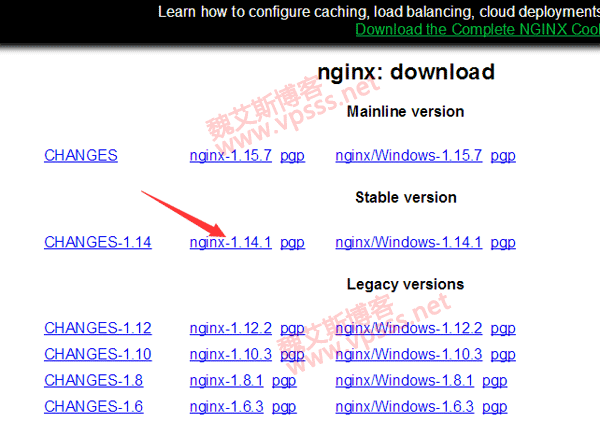Viewport: 600px width, 422px height.
Task: Download nginx/Windows-1.10.3 build
Action: coord(408,354)
